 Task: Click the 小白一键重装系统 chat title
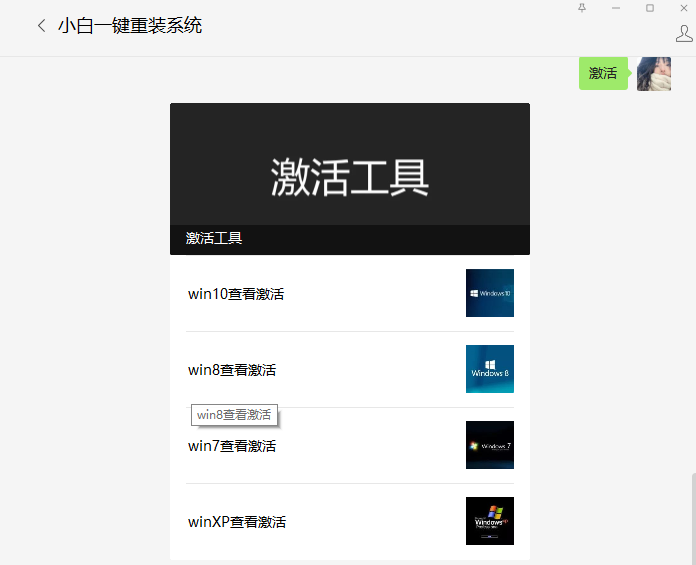click(x=130, y=26)
